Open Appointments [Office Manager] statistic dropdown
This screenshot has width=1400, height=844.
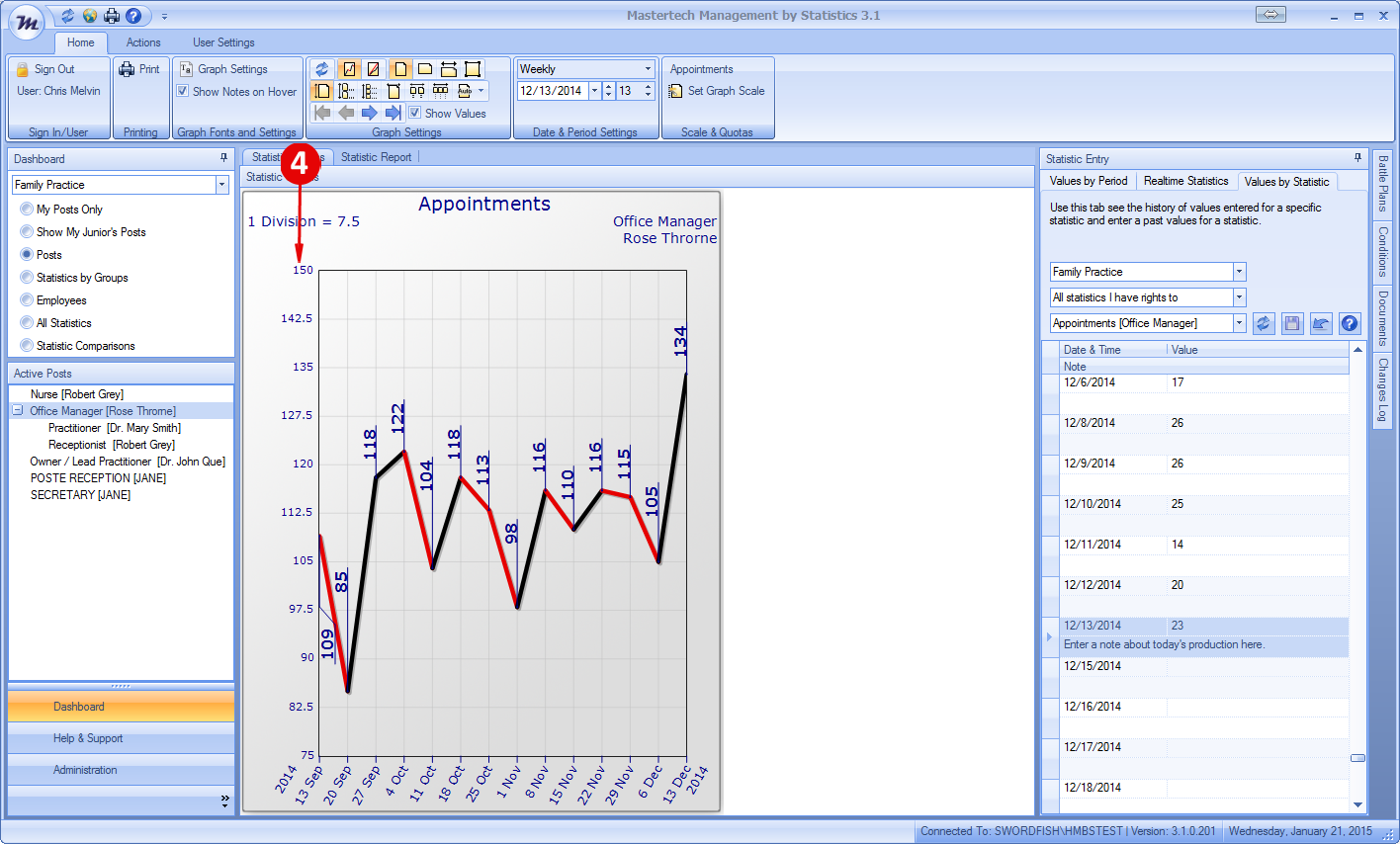(1239, 323)
